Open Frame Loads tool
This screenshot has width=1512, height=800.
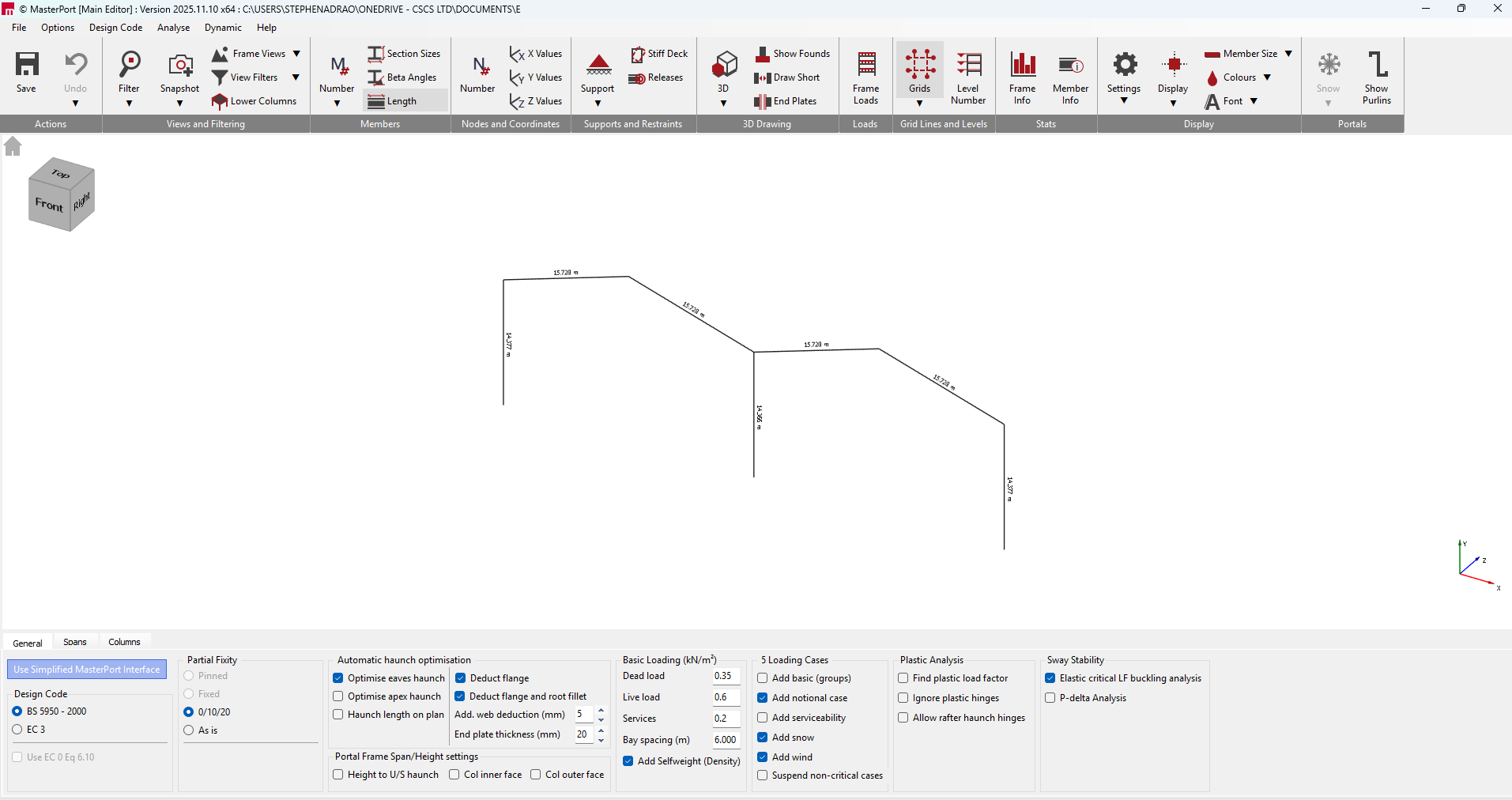pyautogui.click(x=866, y=77)
